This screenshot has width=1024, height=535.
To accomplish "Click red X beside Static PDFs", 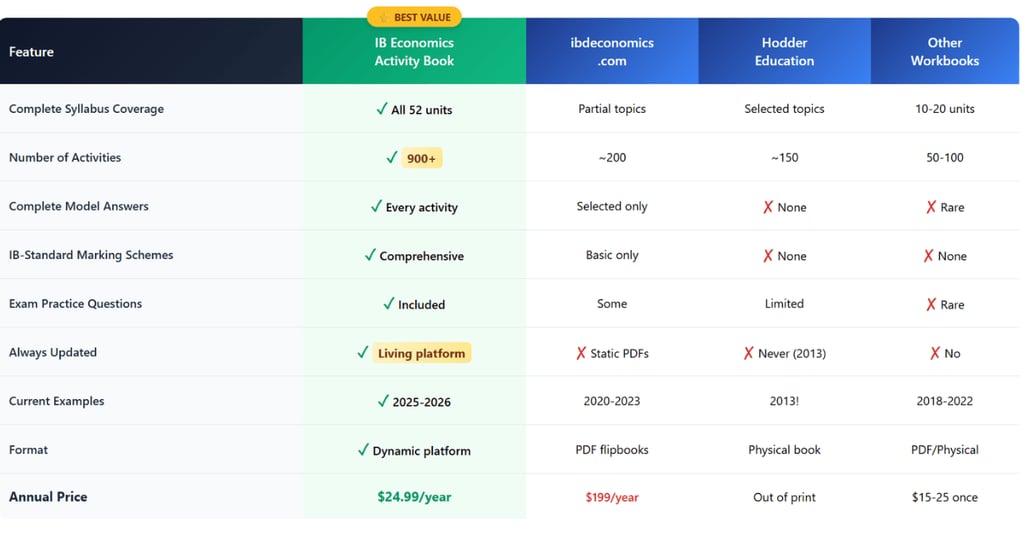I will (x=581, y=353).
